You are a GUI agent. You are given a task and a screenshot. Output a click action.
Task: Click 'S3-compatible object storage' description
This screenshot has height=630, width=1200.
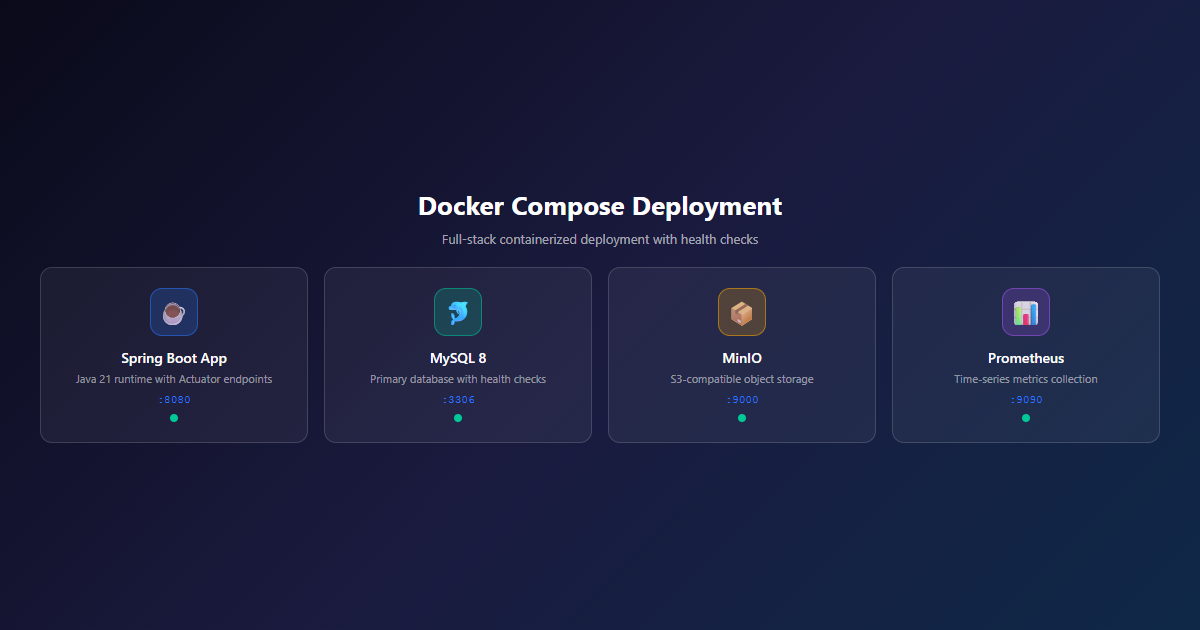pyautogui.click(x=742, y=379)
